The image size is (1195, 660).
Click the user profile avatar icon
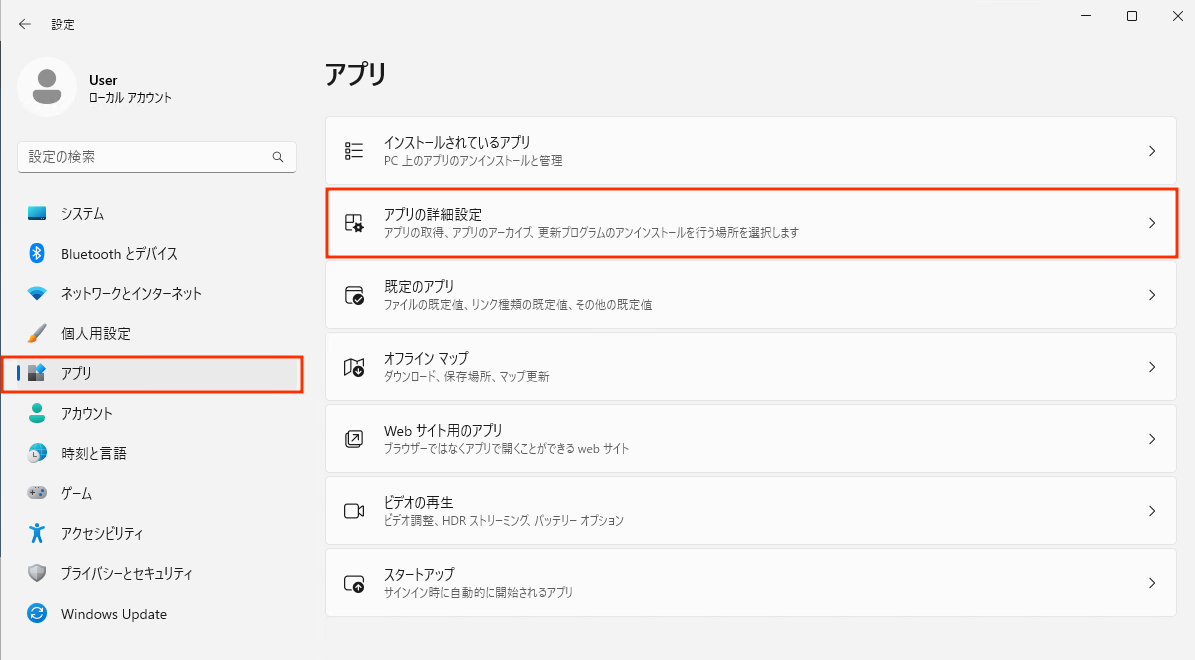click(x=47, y=87)
